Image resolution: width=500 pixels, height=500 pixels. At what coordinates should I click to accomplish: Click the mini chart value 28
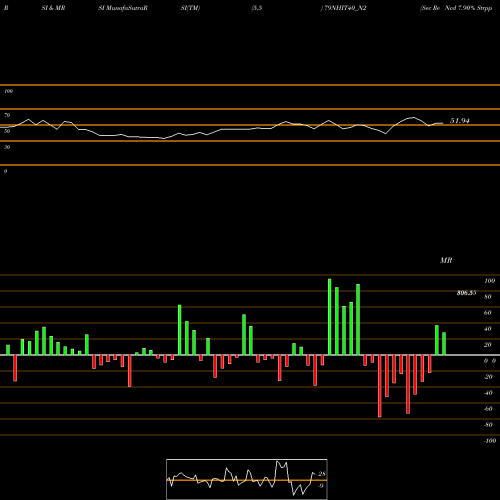coord(321,474)
